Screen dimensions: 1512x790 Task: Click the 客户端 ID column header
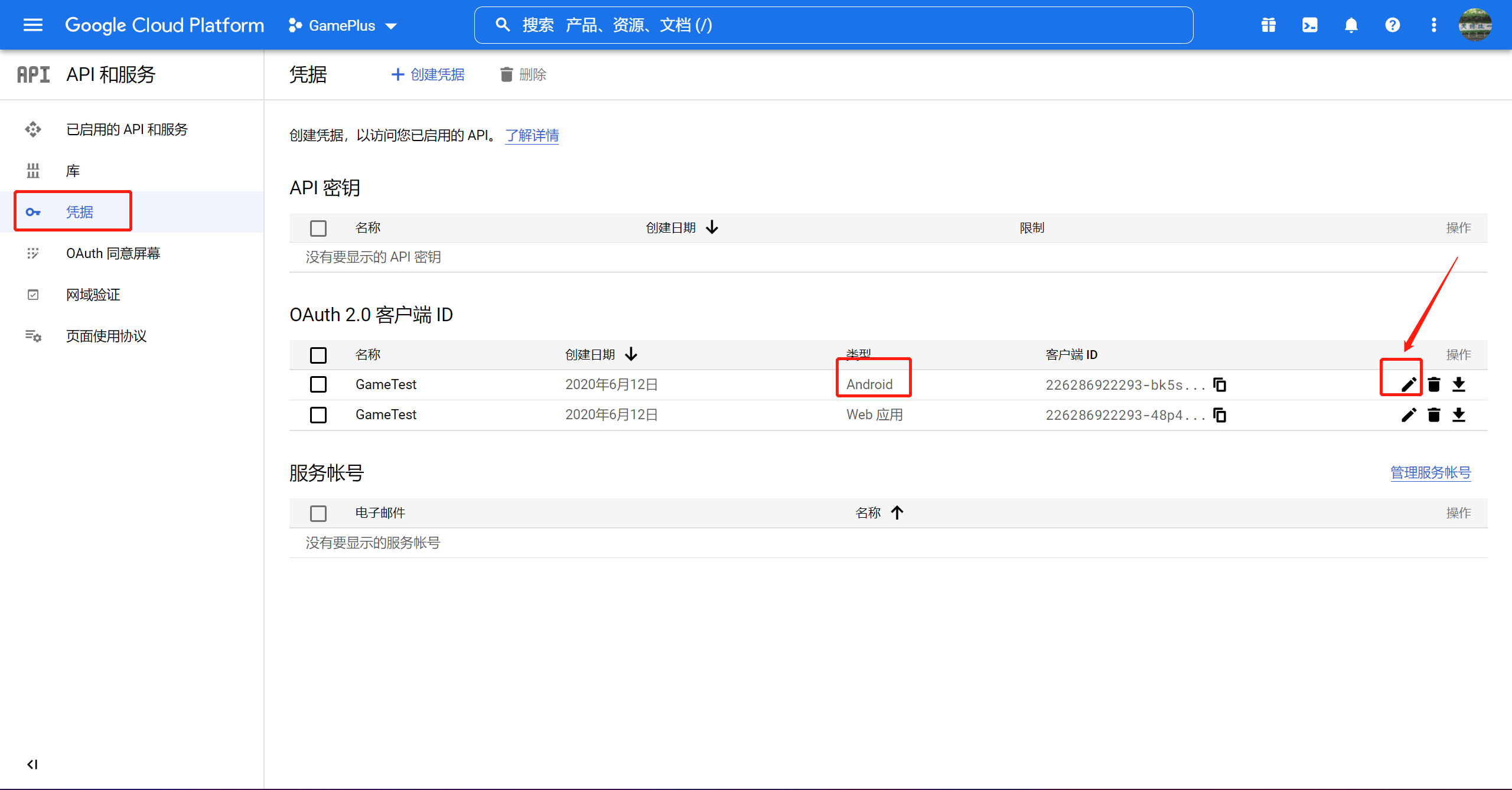1071,354
